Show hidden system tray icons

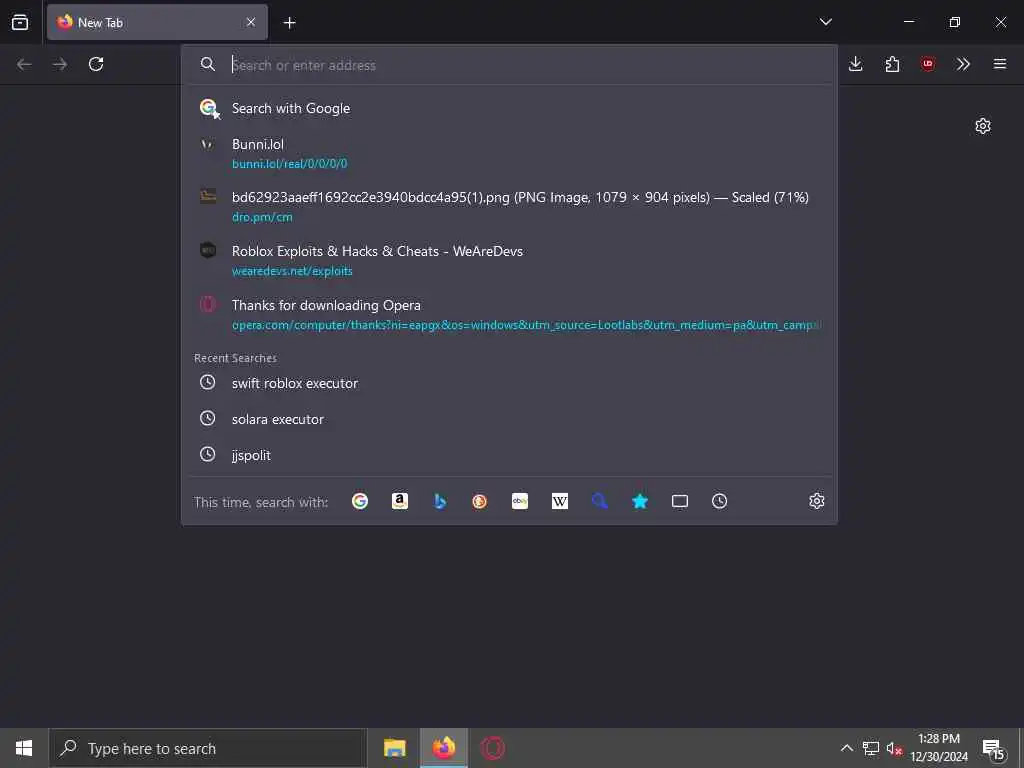[846, 748]
